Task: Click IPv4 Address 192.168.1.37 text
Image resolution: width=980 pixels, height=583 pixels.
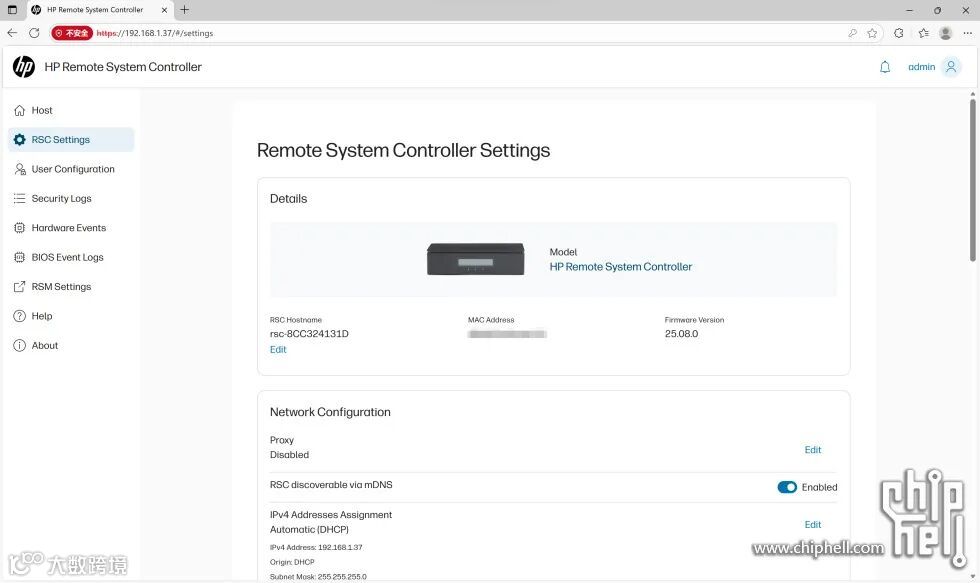Action: coord(316,547)
